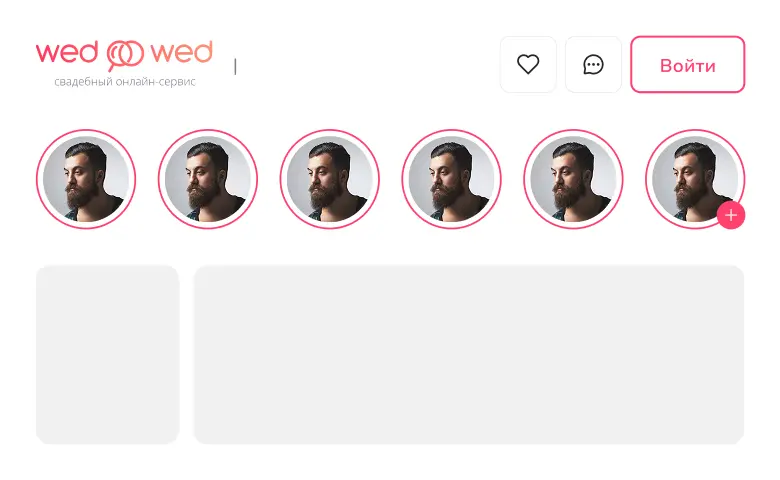Click the small gray placeholder card
Image resolution: width=780 pixels, height=480 pixels.
coord(108,354)
